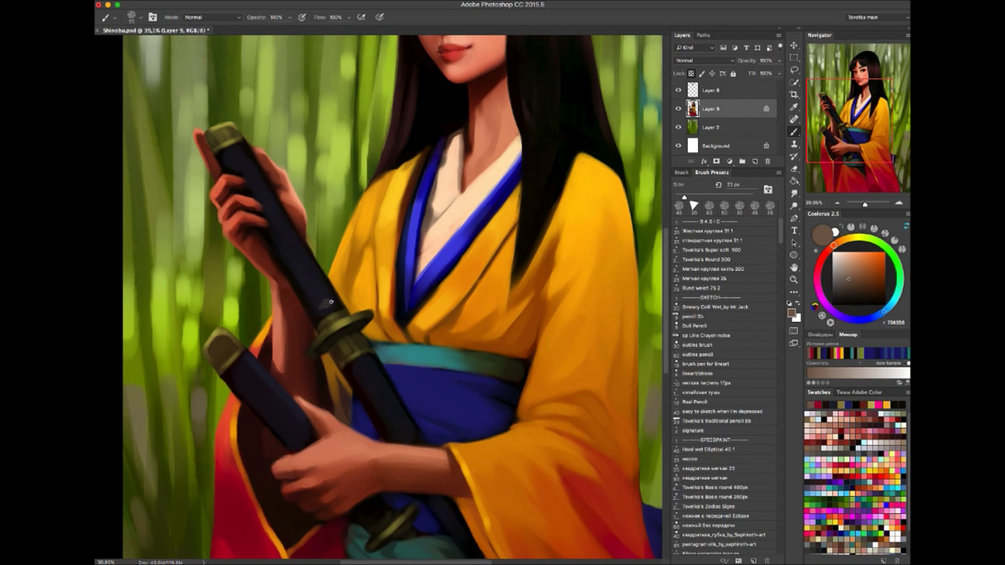The height and width of the screenshot is (565, 1005).
Task: Toggle lock image pixels brush icon
Action: [x=702, y=74]
